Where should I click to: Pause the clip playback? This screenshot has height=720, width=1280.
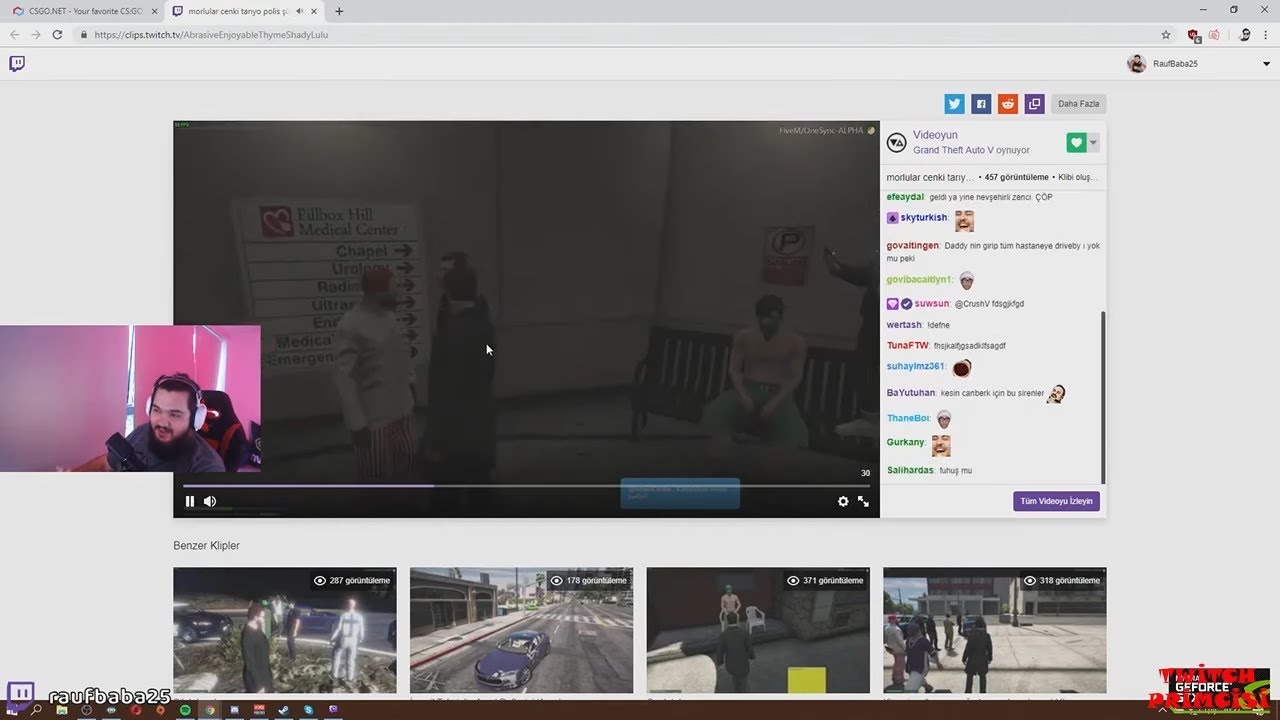190,501
